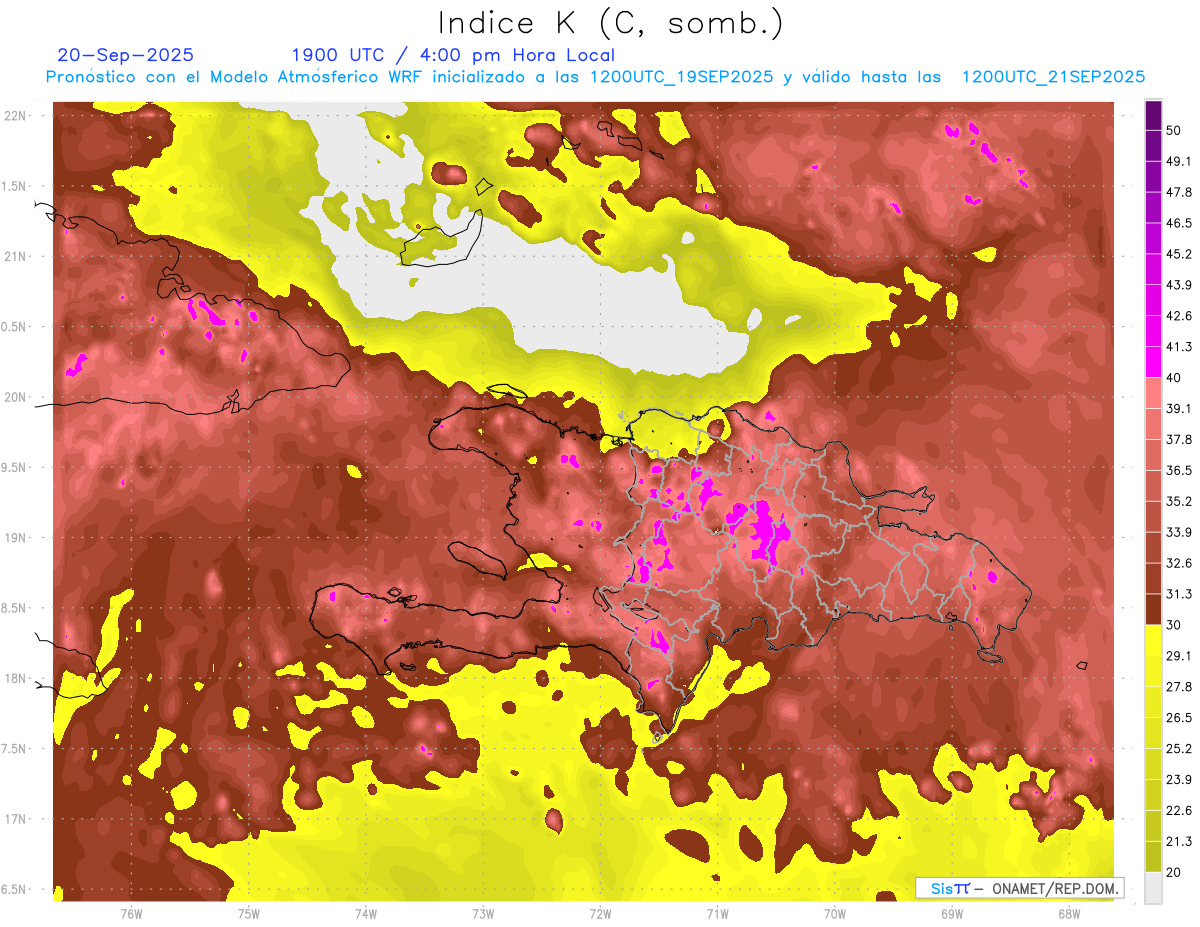The image size is (1200, 927).
Task: Select the legend value "27.8"
Action: (1178, 687)
